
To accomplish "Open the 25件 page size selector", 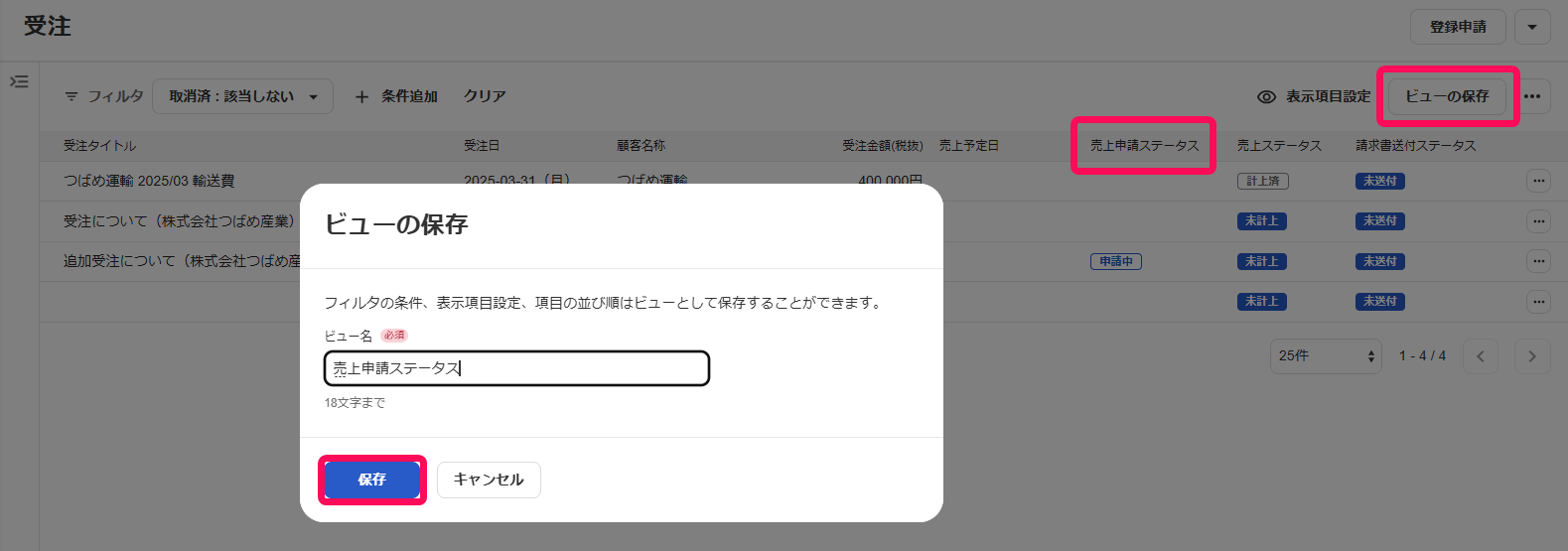I will tap(1326, 356).
